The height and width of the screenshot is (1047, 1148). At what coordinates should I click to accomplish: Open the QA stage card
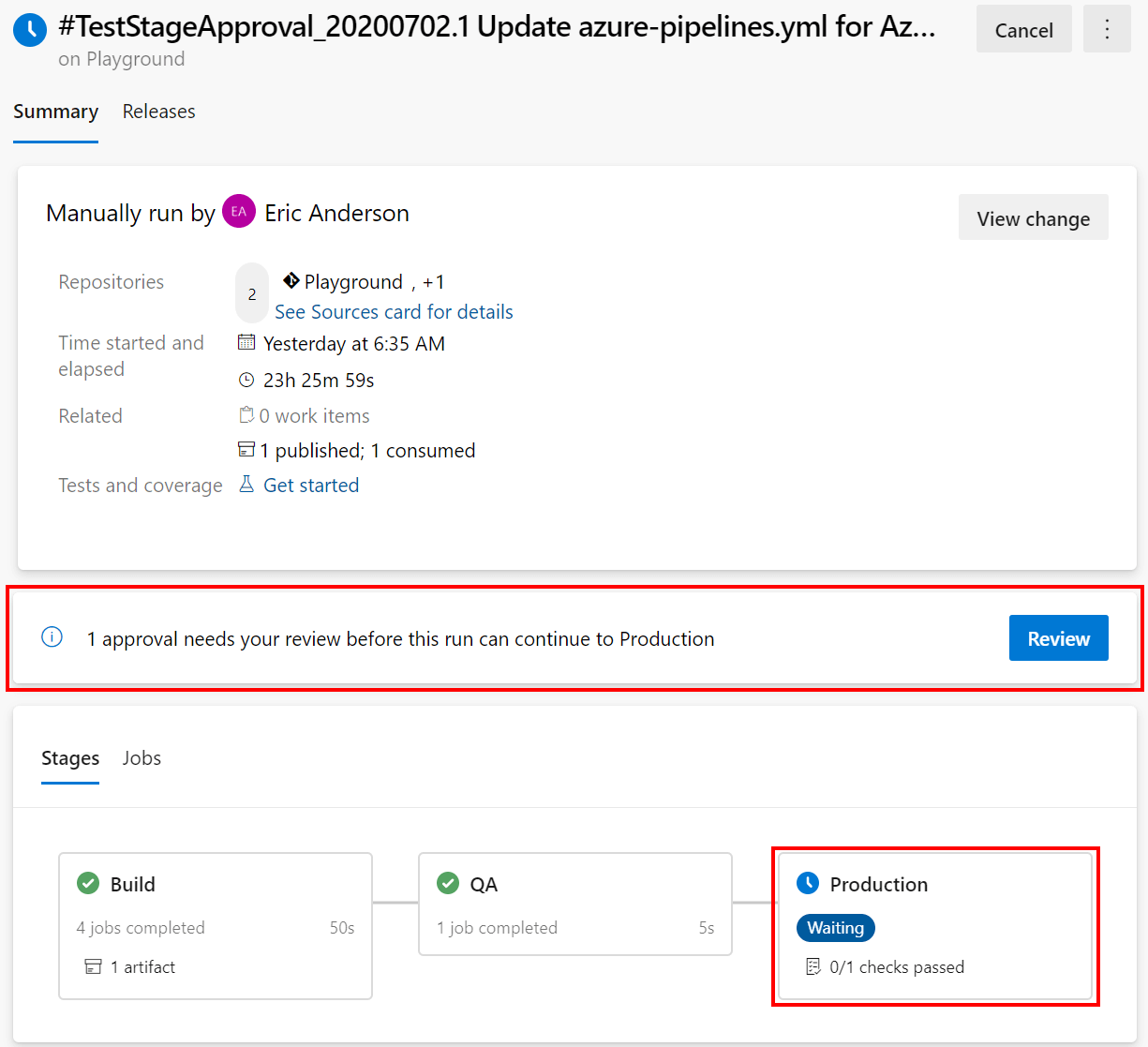pyautogui.click(x=575, y=904)
